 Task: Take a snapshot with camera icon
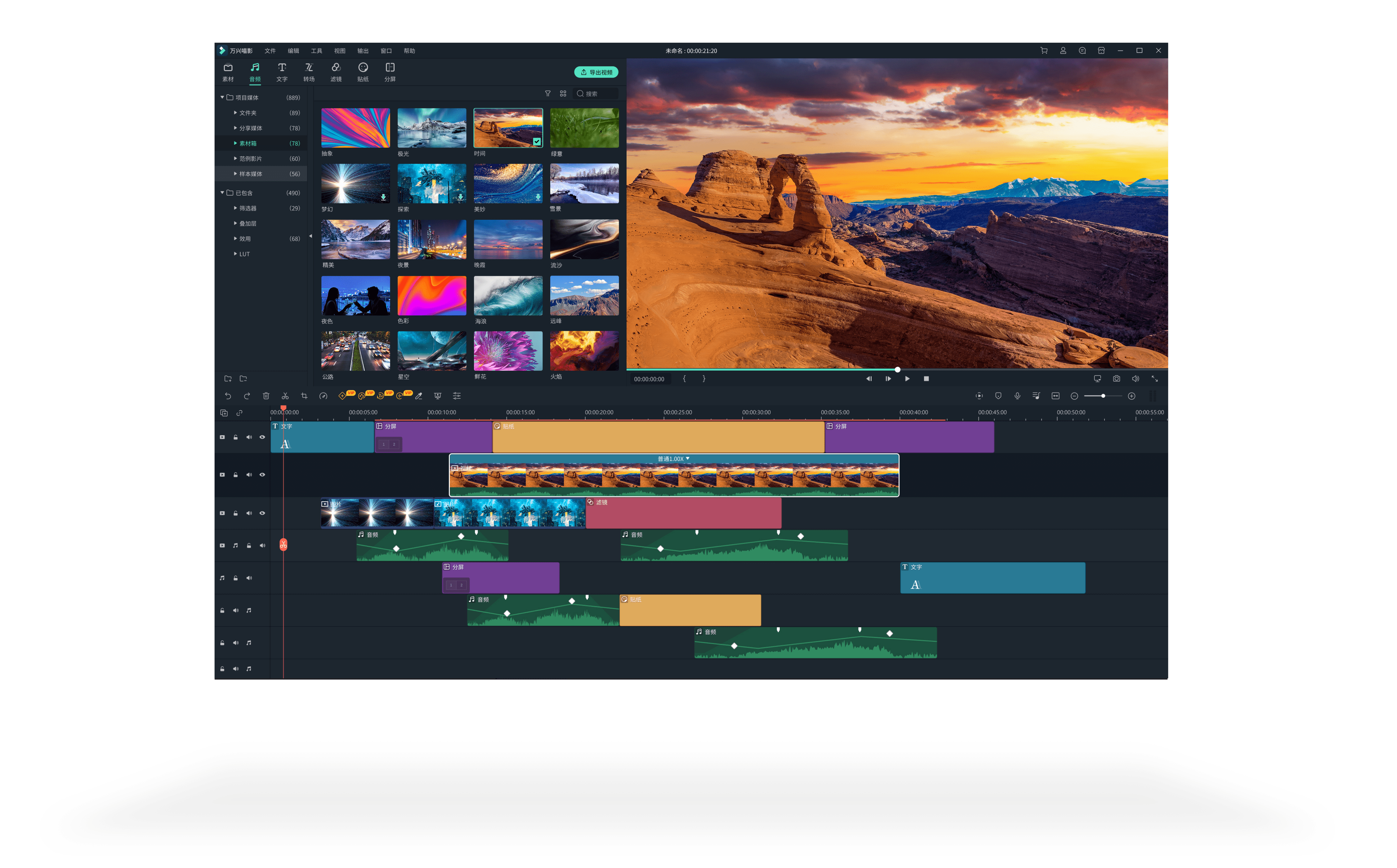coord(1116,379)
